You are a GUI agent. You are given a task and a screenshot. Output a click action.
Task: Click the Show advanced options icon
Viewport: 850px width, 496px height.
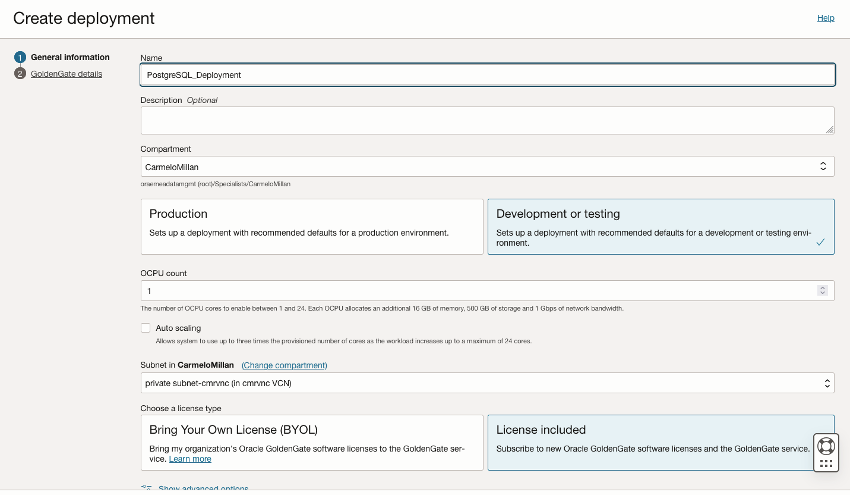(x=147, y=489)
